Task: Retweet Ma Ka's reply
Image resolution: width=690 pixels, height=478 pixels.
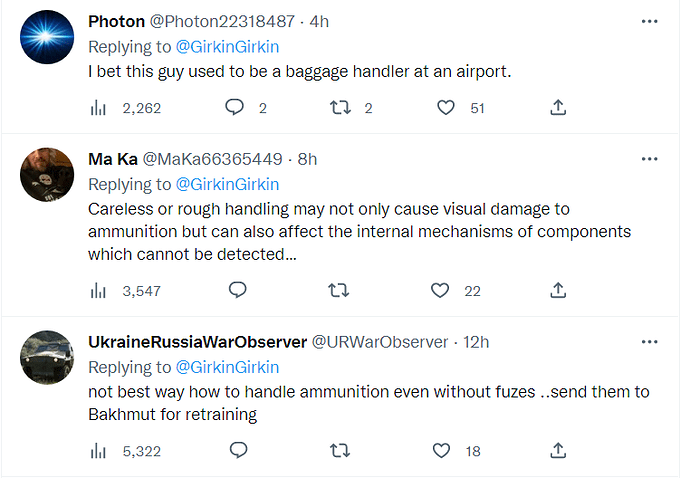Action: pos(339,290)
